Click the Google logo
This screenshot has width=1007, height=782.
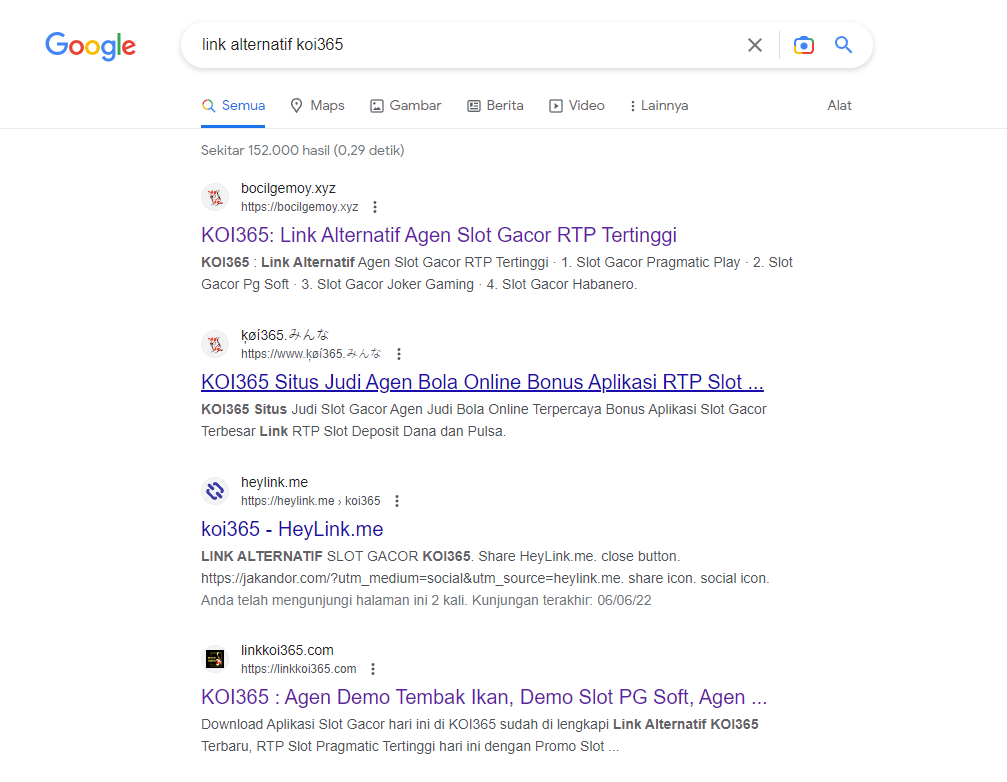pos(90,45)
